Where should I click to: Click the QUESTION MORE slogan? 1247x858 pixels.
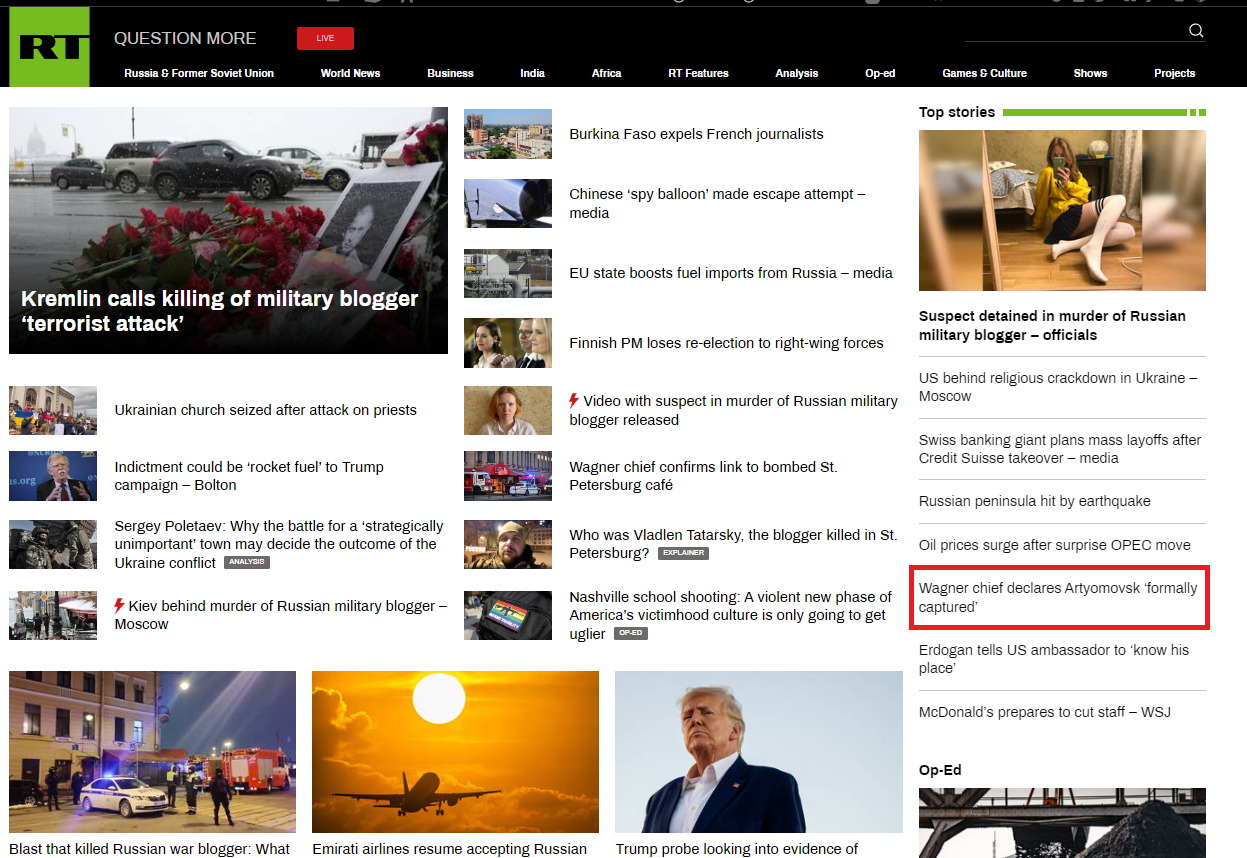185,38
